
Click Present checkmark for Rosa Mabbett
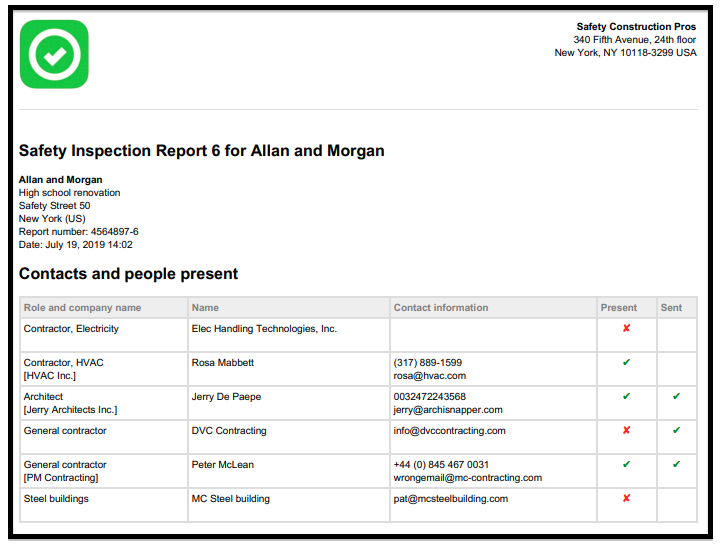tap(626, 362)
